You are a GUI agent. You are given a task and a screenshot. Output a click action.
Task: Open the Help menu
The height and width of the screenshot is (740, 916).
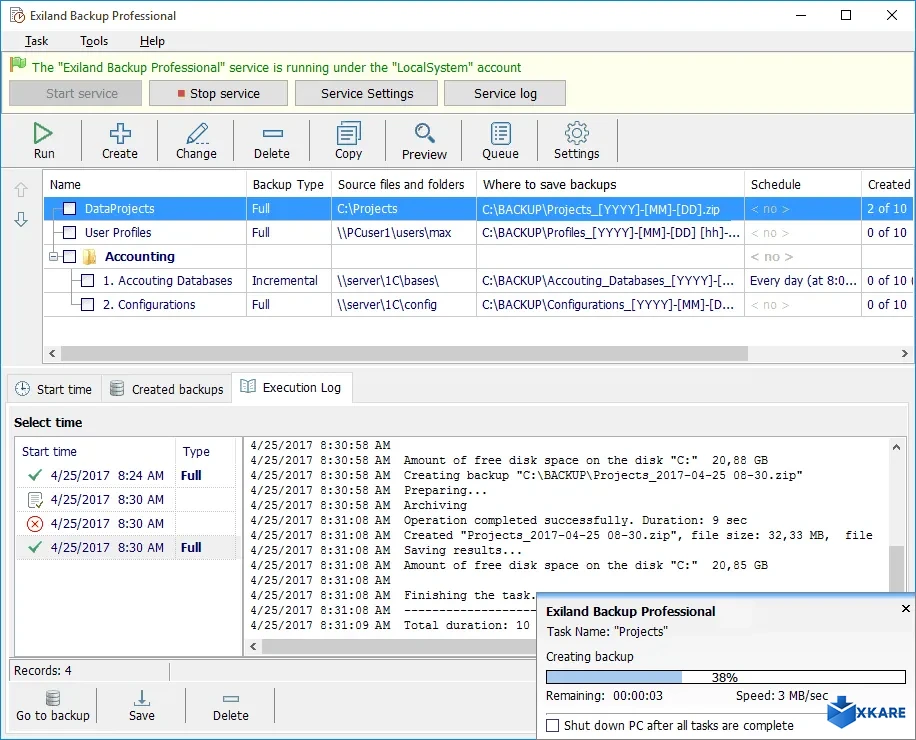point(152,41)
